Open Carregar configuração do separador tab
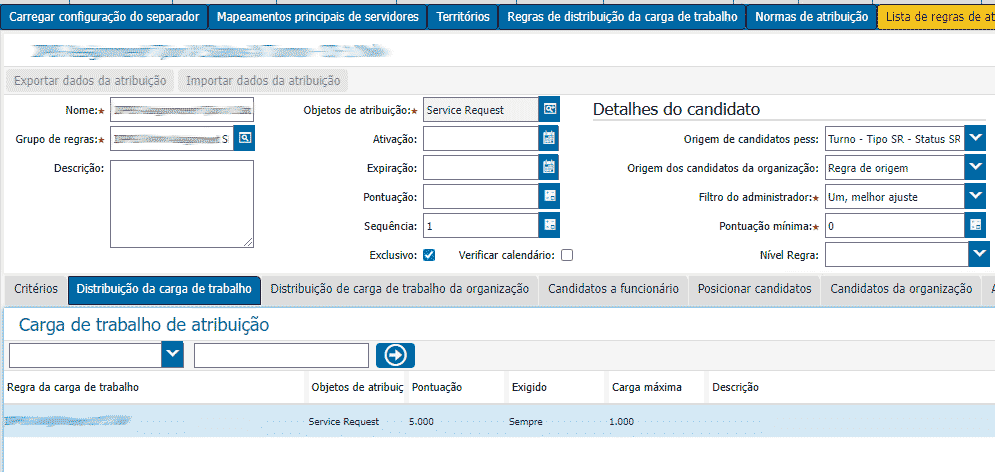Screen dimensions: 995x472 pyautogui.click(x=105, y=16)
